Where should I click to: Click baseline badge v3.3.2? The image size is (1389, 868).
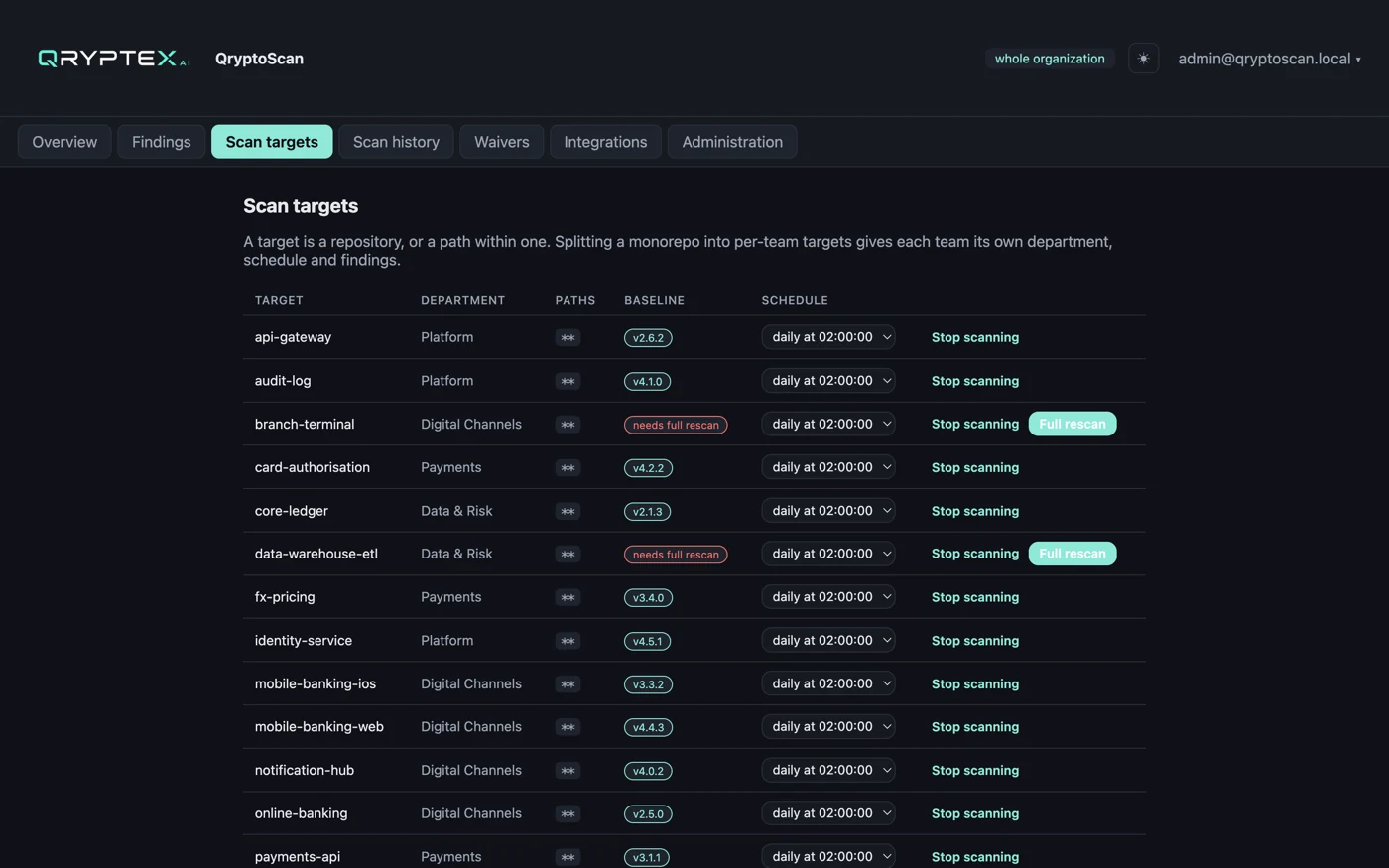[648, 684]
